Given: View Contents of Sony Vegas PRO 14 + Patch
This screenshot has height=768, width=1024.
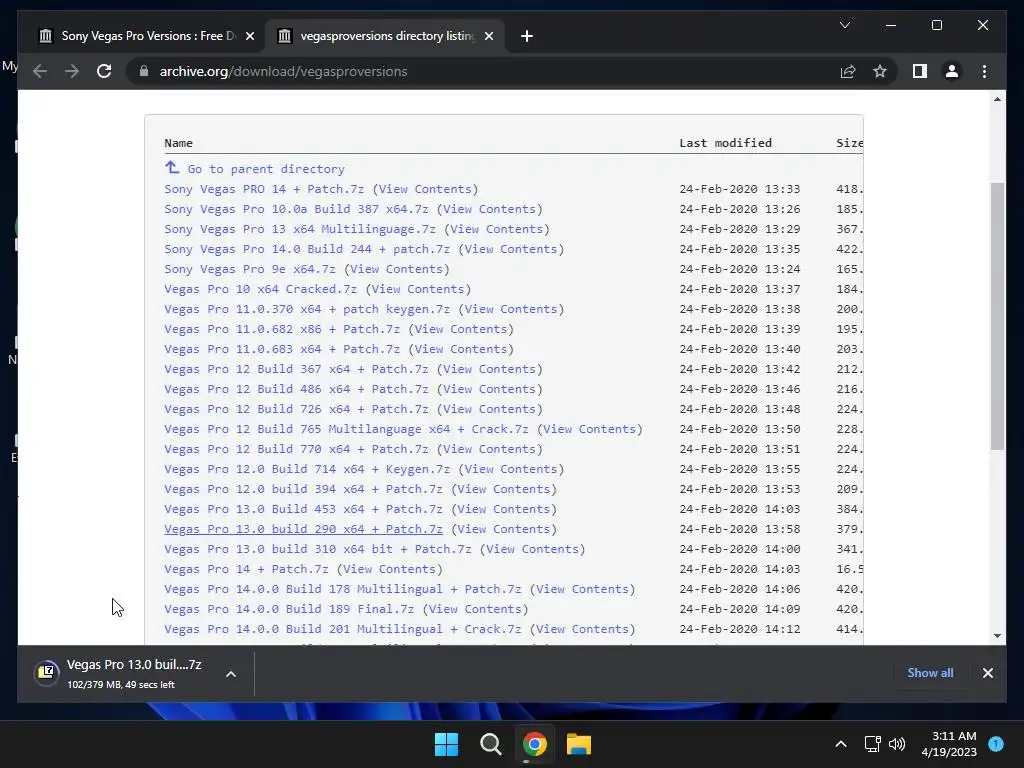Looking at the screenshot, I should (x=425, y=189).
